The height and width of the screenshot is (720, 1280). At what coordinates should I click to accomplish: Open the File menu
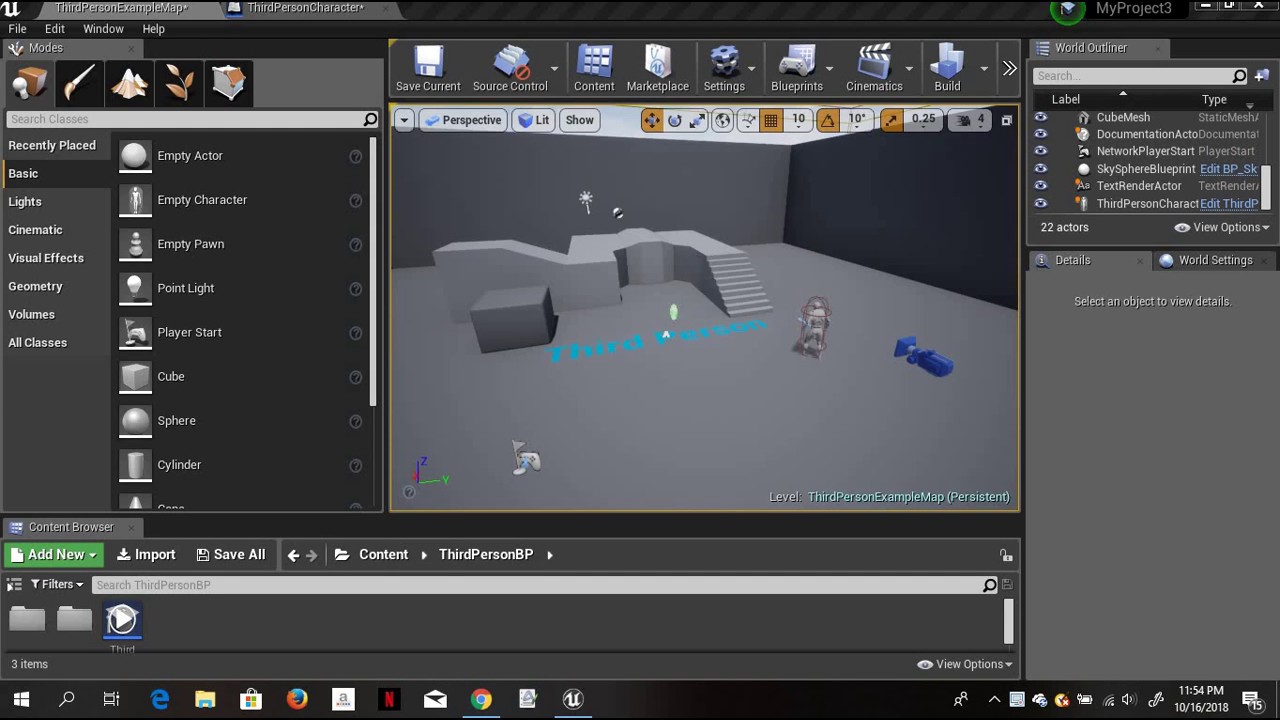(x=18, y=29)
